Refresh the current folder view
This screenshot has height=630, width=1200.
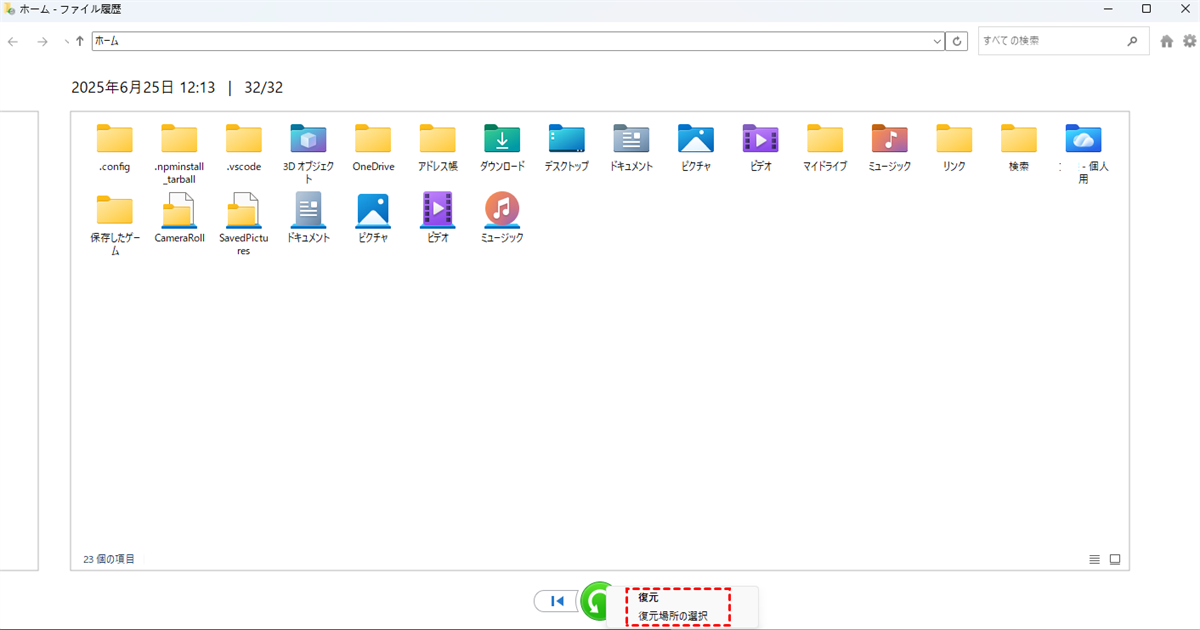coord(958,41)
